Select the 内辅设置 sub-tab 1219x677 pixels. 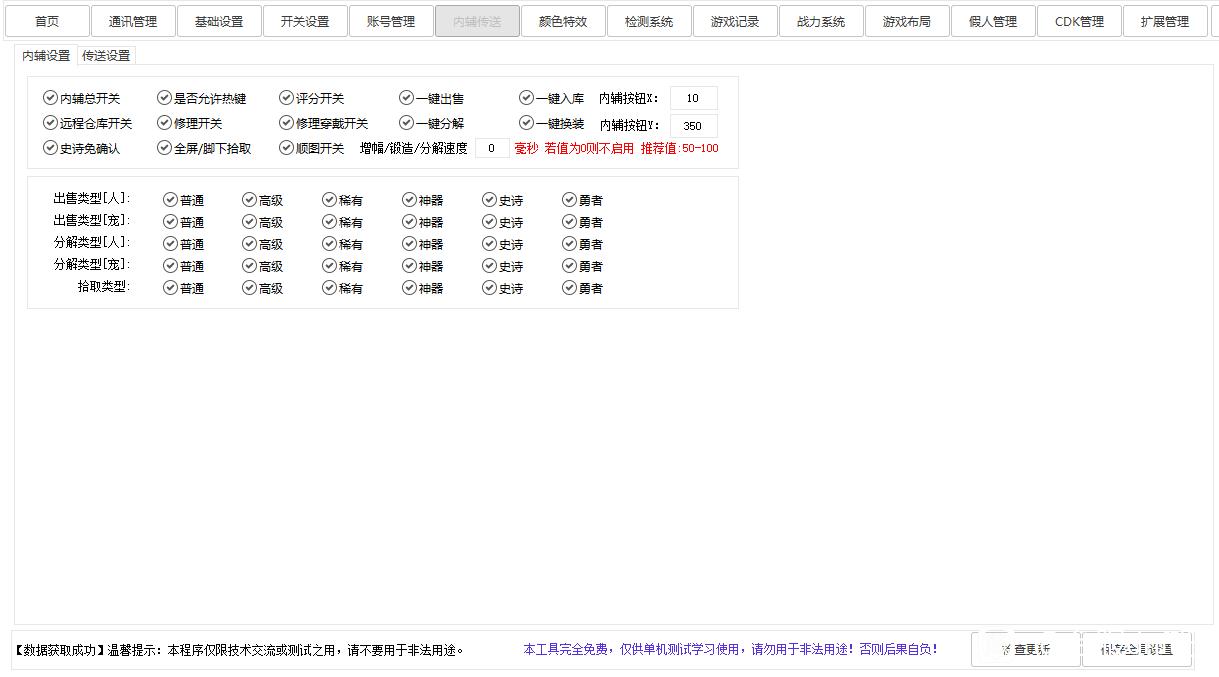(46, 56)
